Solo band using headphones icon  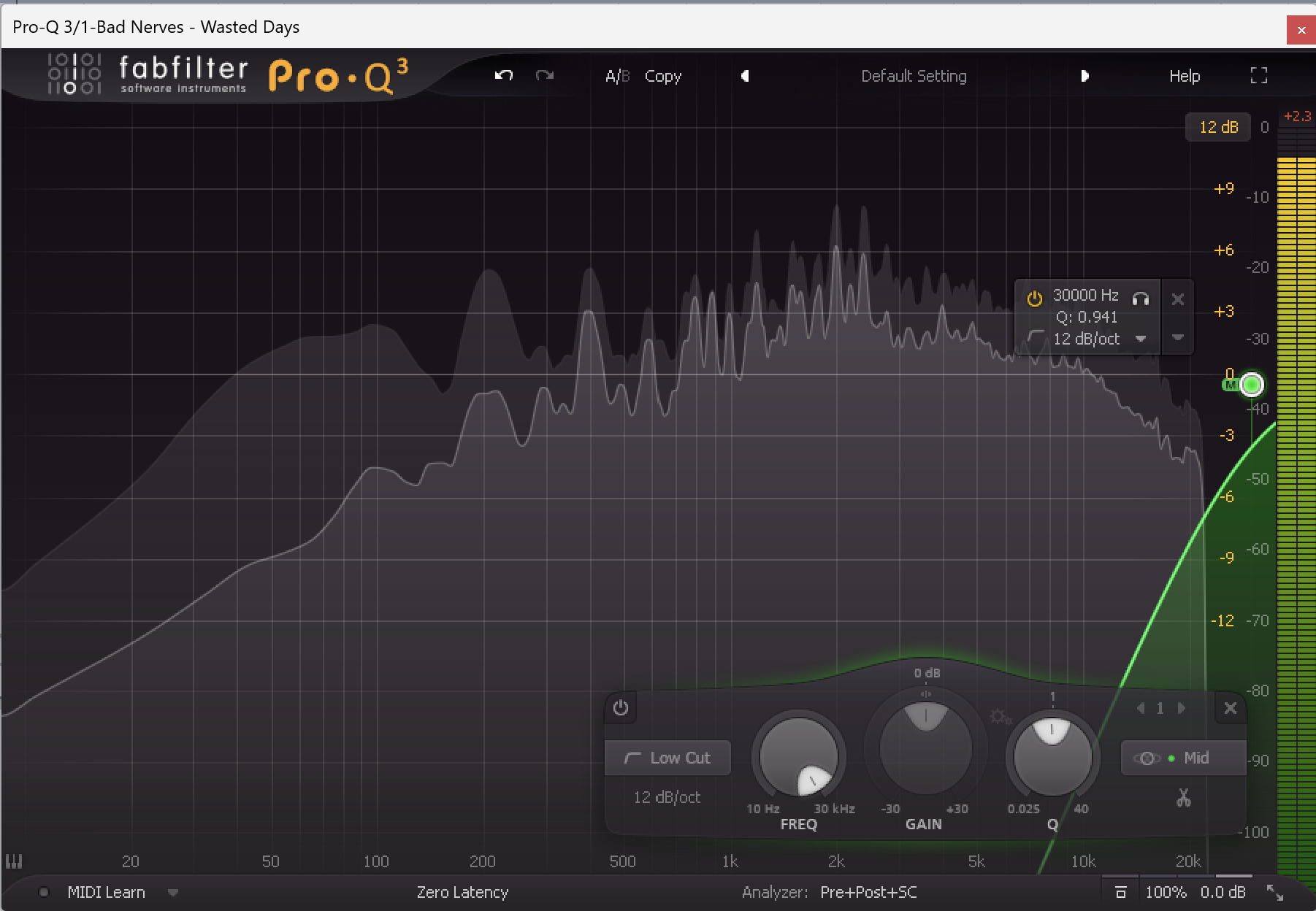[1141, 298]
